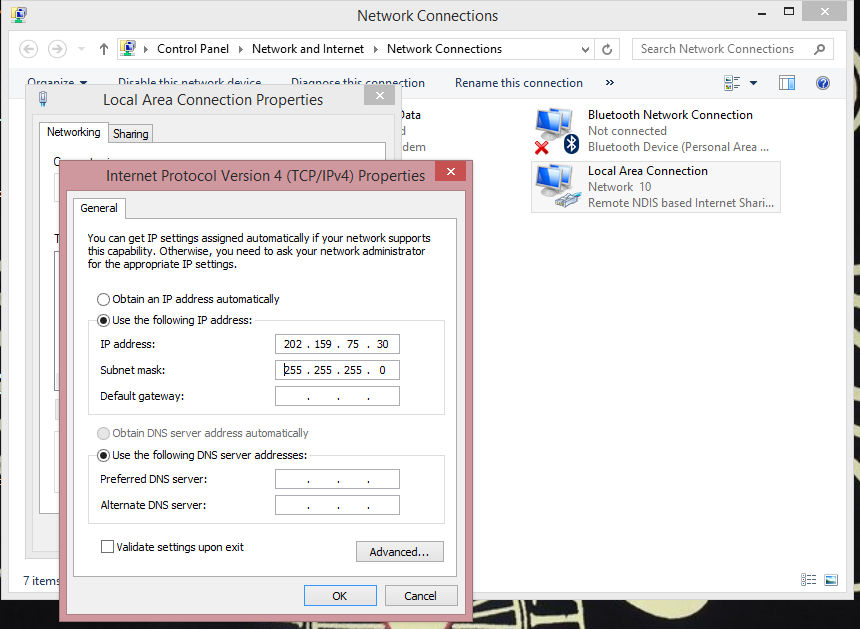Click Preferred DNS server field
This screenshot has width=860, height=629.
click(x=337, y=479)
